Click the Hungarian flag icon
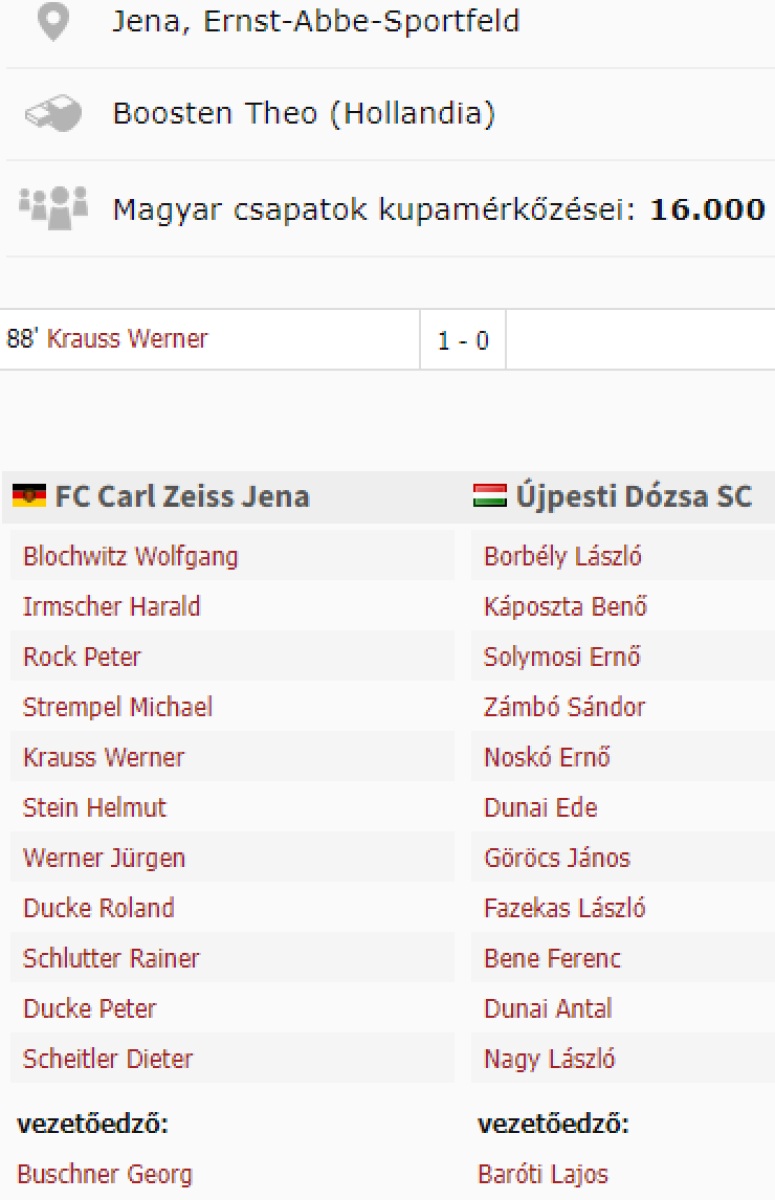The image size is (775, 1200). 490,496
